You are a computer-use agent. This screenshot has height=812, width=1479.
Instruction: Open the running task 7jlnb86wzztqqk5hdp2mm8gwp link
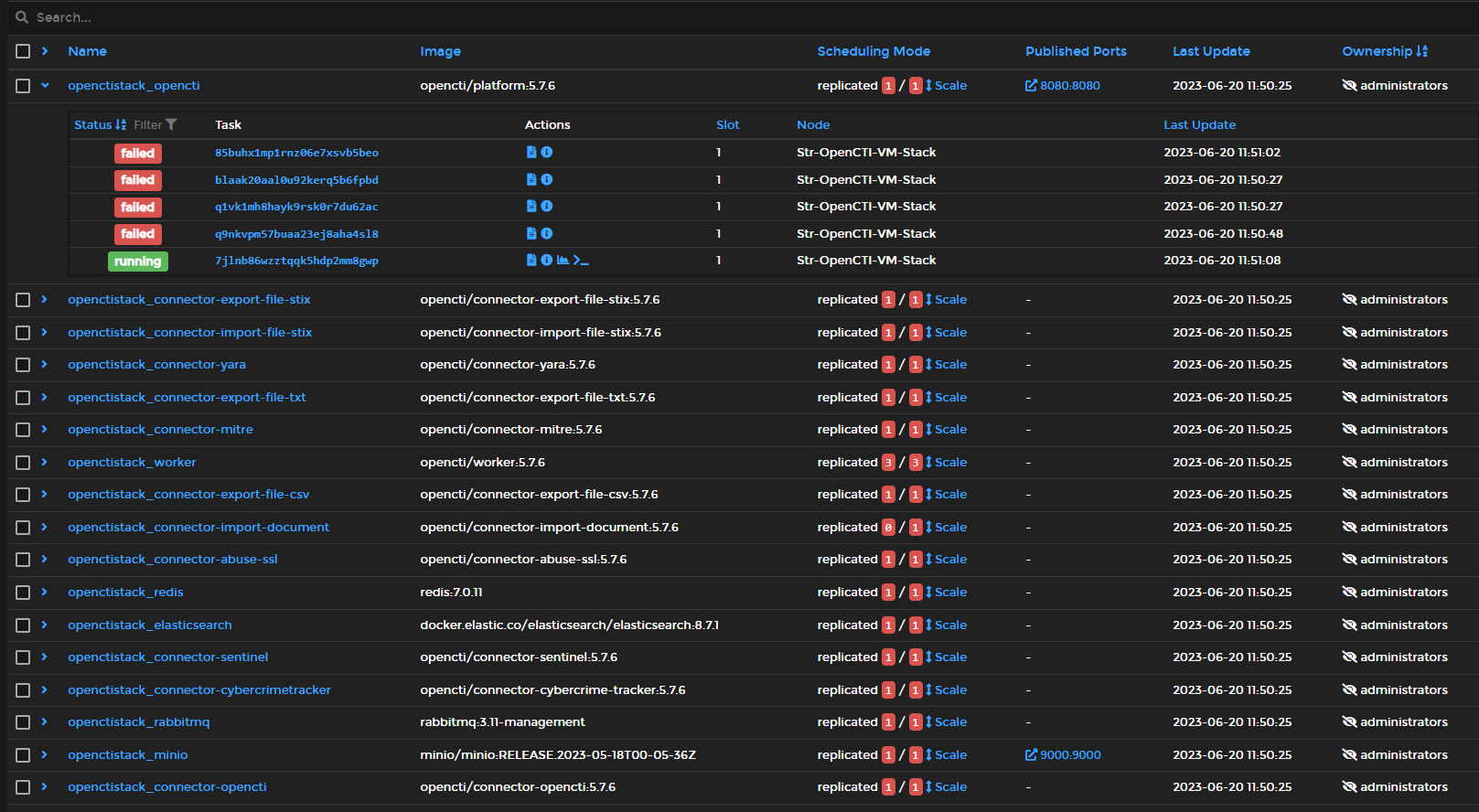tap(296, 261)
